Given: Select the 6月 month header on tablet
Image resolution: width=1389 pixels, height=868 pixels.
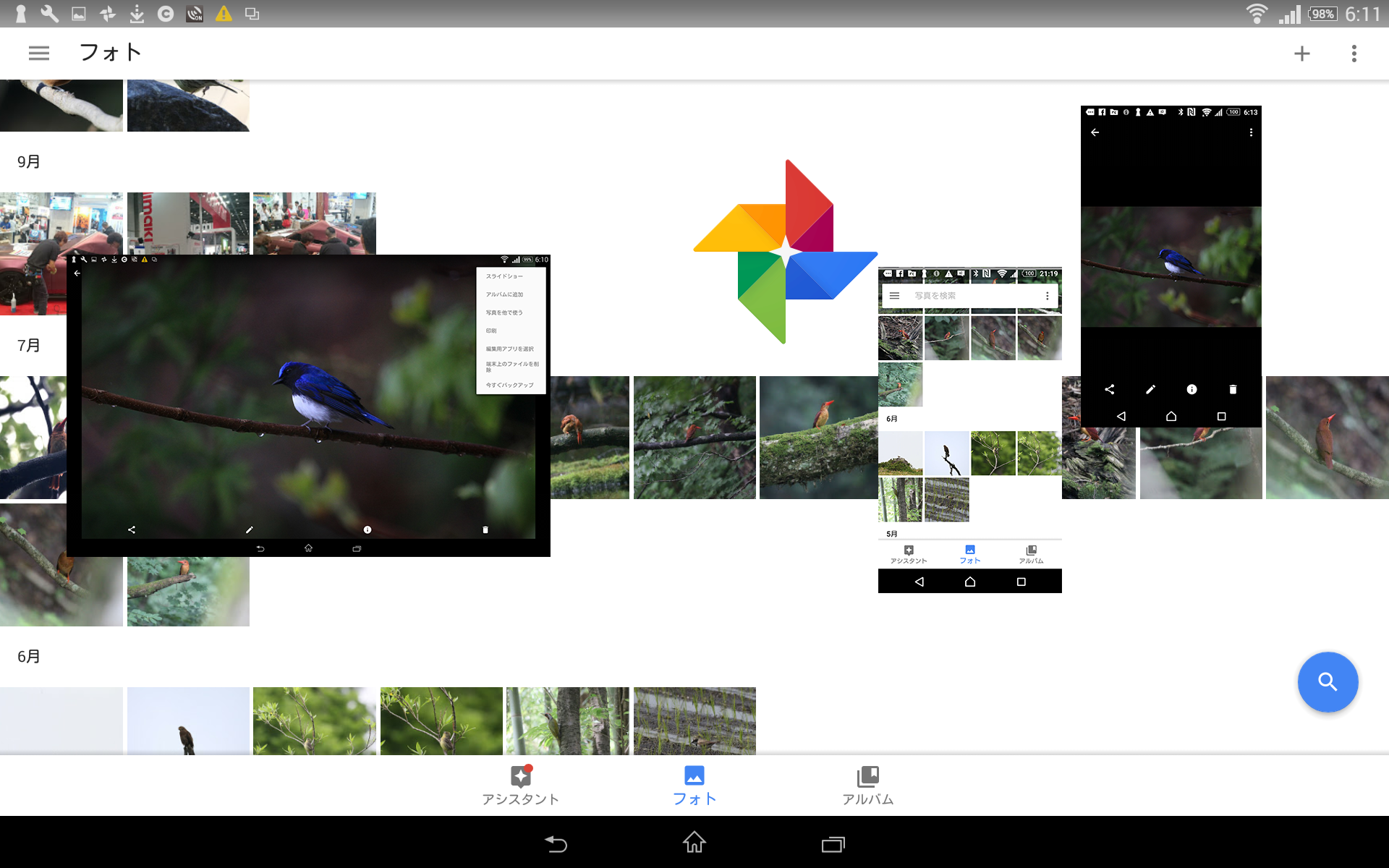Looking at the screenshot, I should [x=29, y=657].
